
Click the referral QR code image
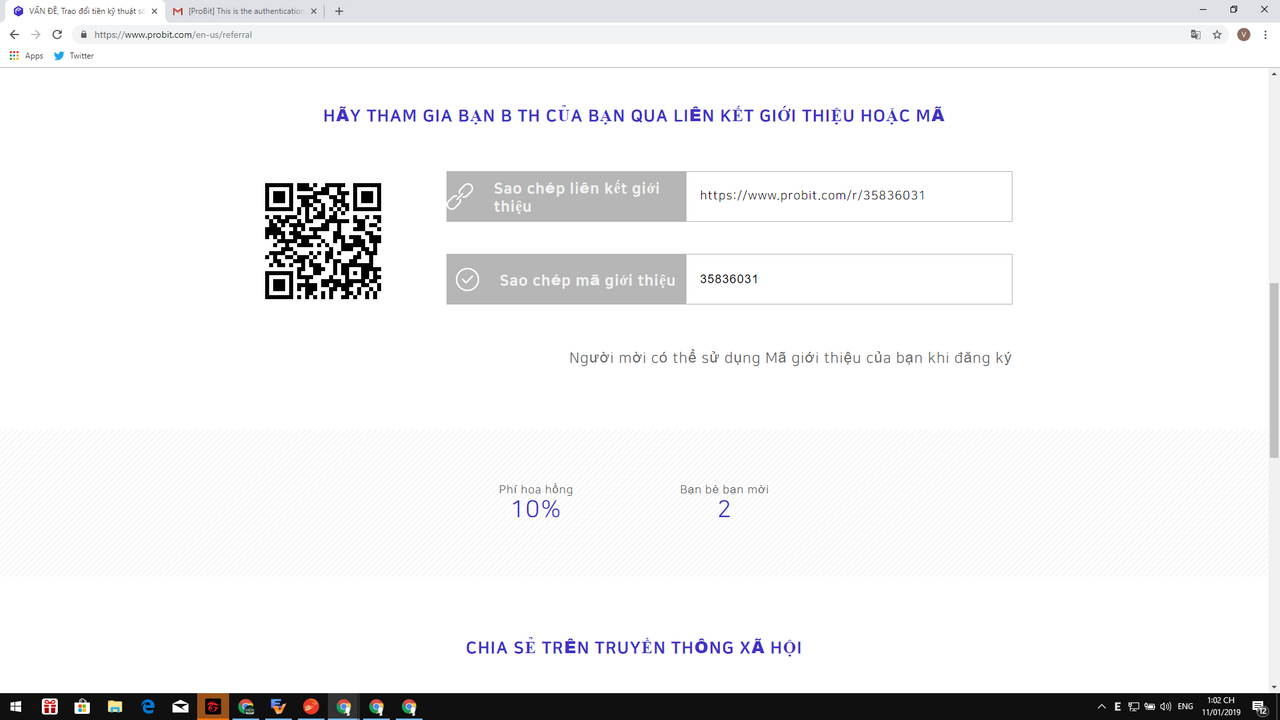323,241
